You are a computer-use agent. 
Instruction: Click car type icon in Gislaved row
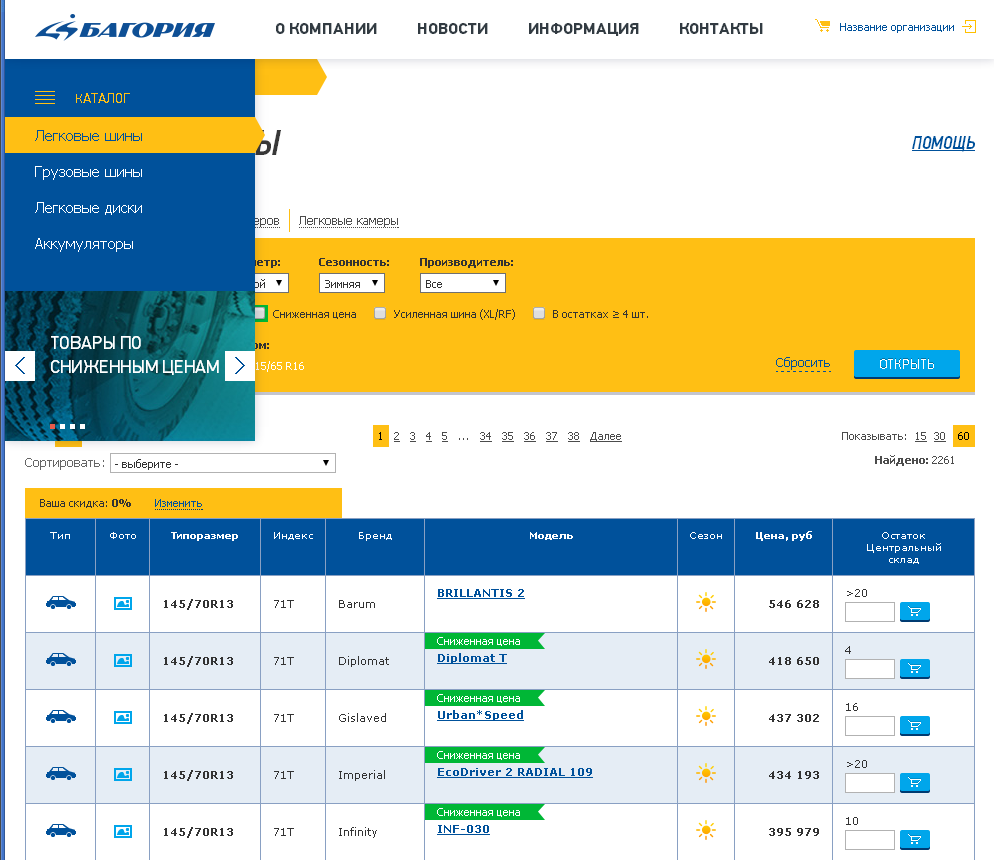61,717
